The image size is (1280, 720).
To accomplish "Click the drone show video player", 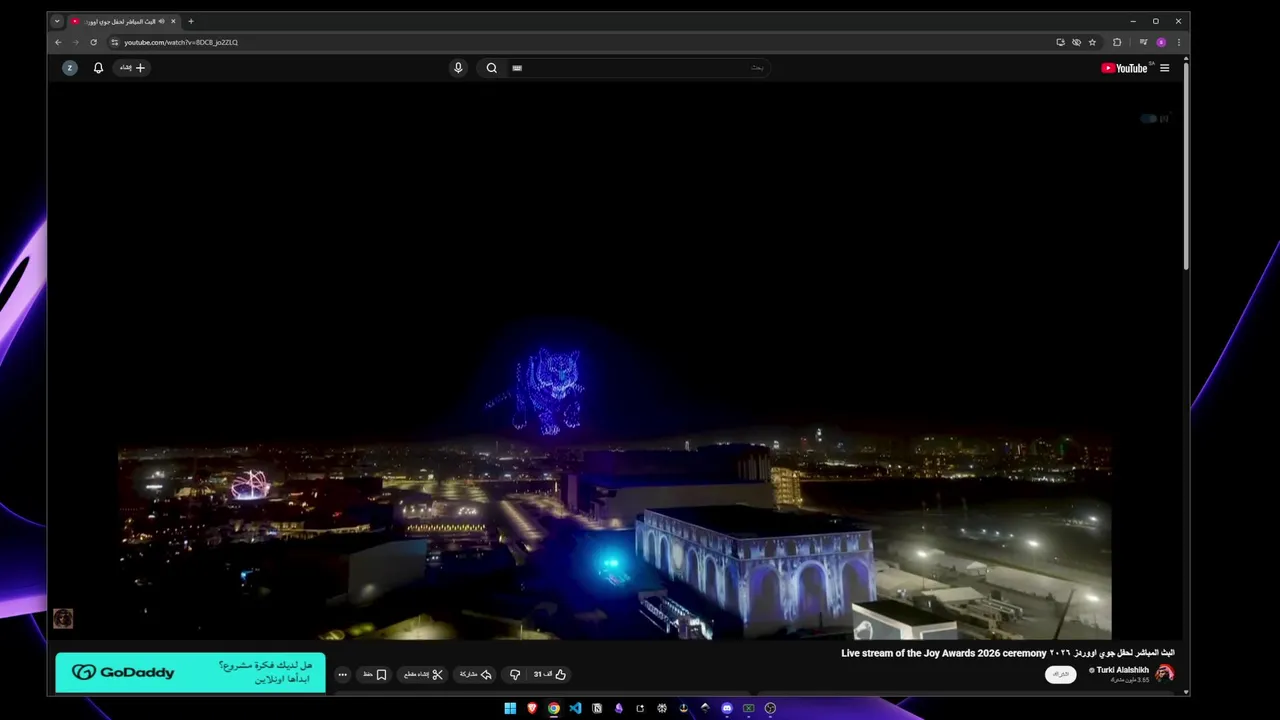I will [x=614, y=361].
